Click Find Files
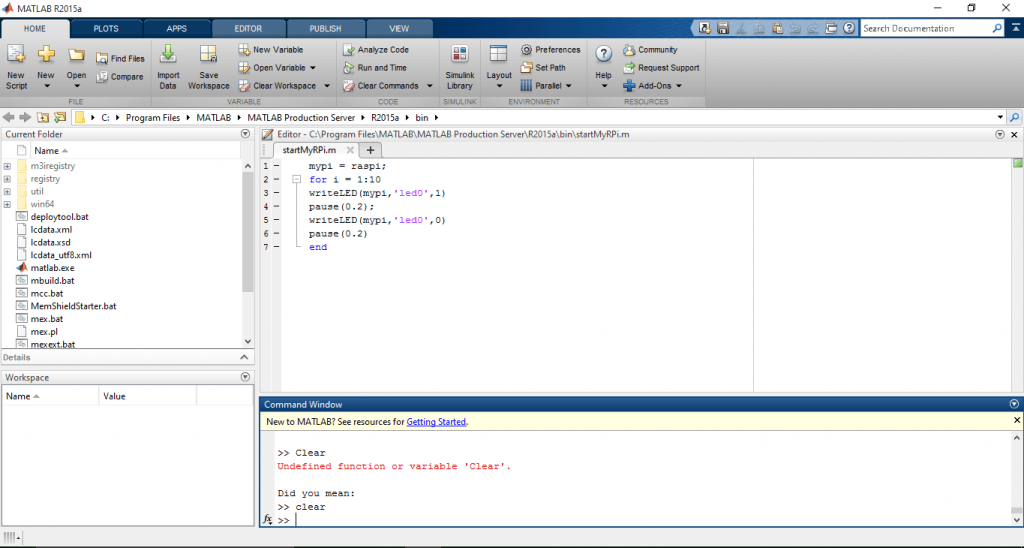 [x=121, y=58]
